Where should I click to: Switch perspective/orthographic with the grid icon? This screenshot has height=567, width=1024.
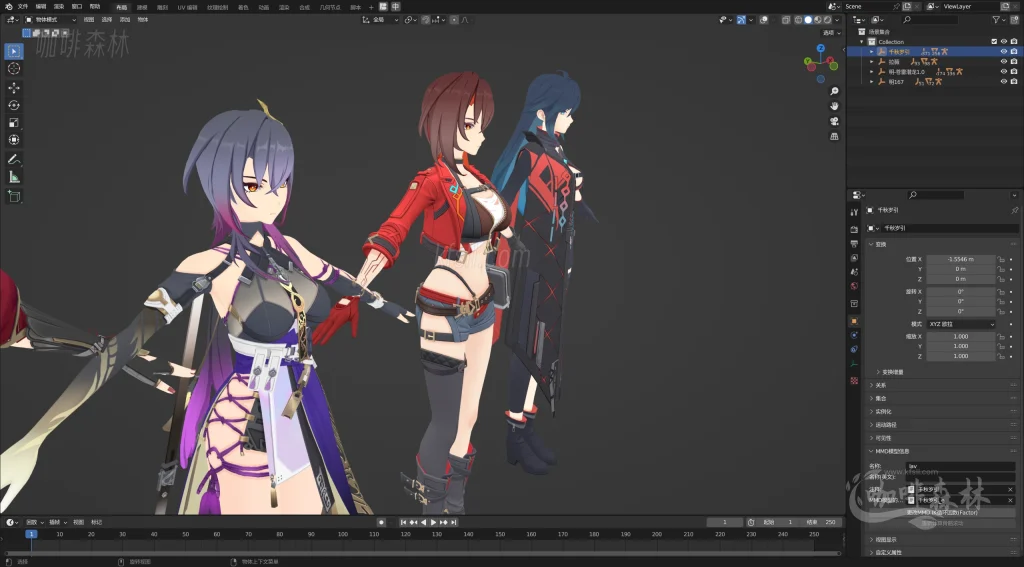click(834, 136)
